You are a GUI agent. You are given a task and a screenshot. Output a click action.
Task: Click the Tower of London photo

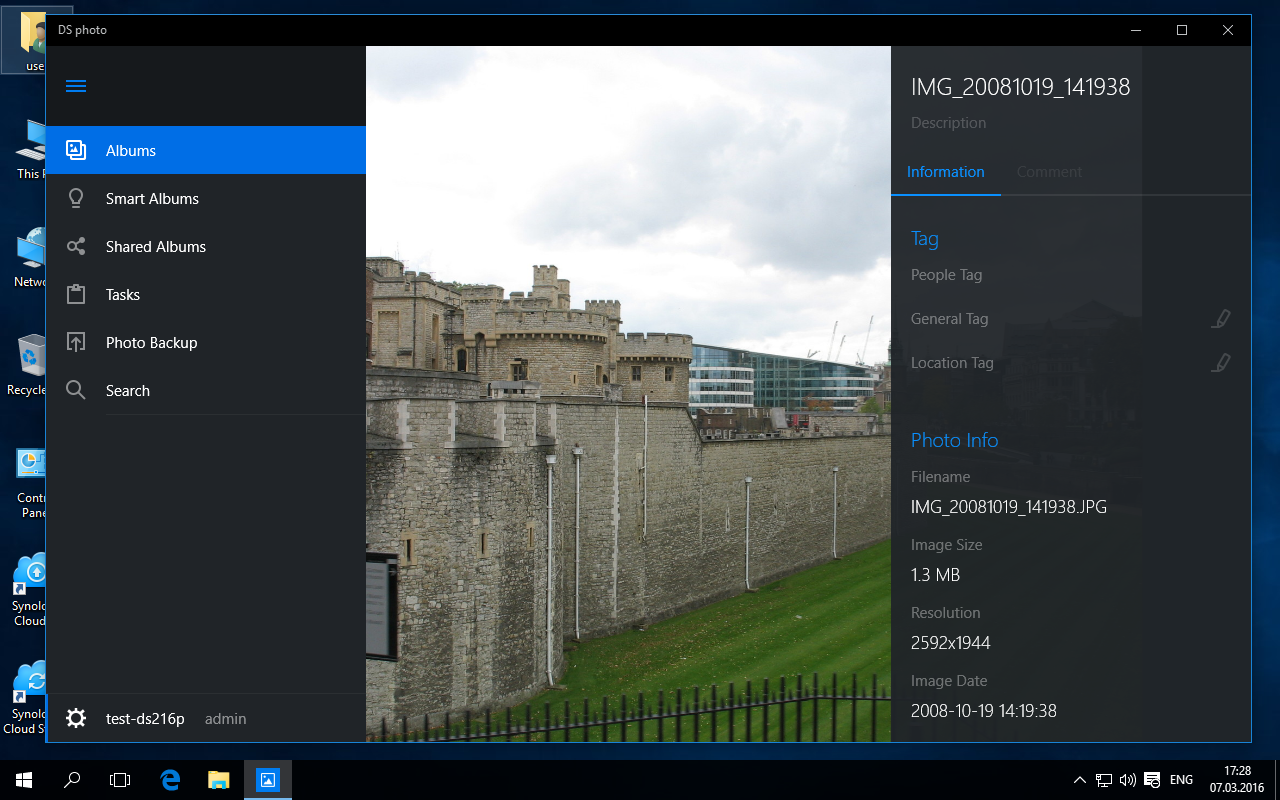coord(628,394)
